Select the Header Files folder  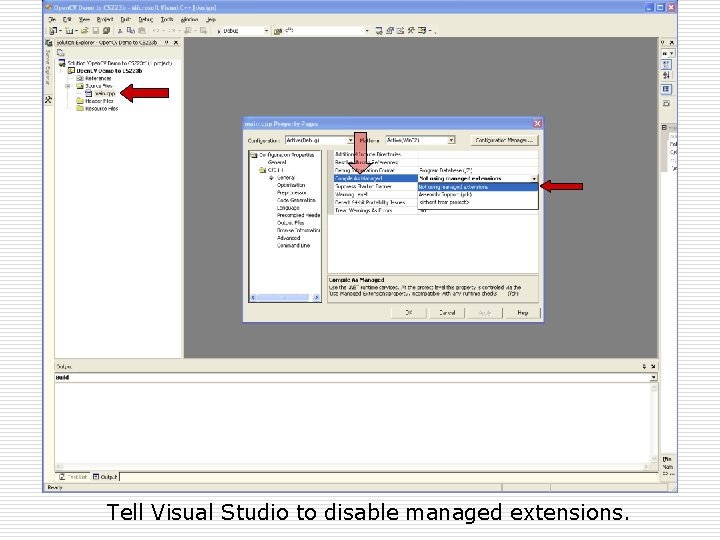click(95, 101)
